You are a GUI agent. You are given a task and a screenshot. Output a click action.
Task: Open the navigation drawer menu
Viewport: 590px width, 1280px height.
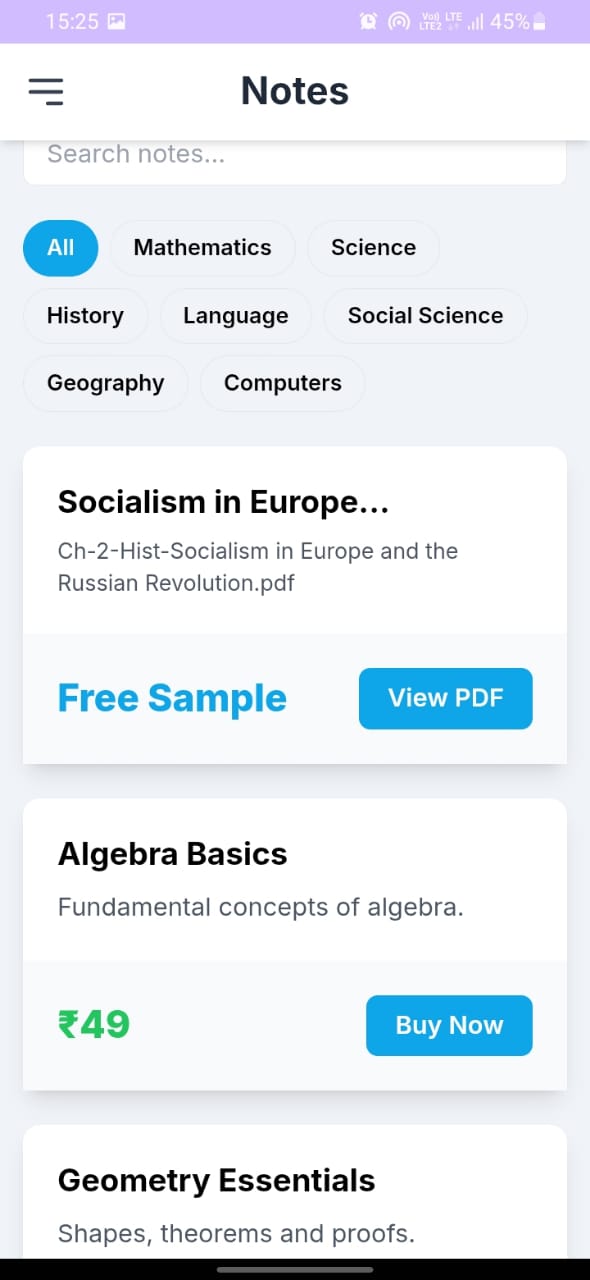[x=46, y=91]
